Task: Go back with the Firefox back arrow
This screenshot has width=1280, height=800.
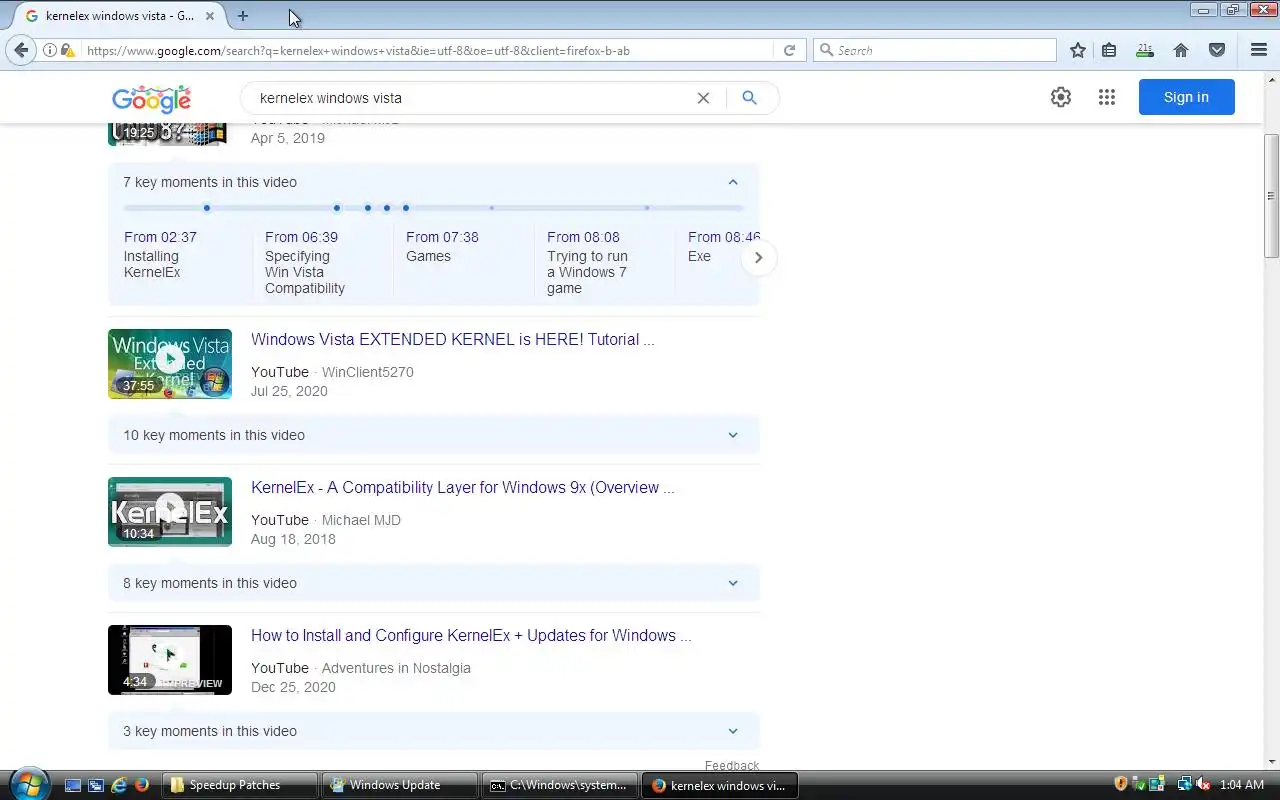Action: pos(21,50)
